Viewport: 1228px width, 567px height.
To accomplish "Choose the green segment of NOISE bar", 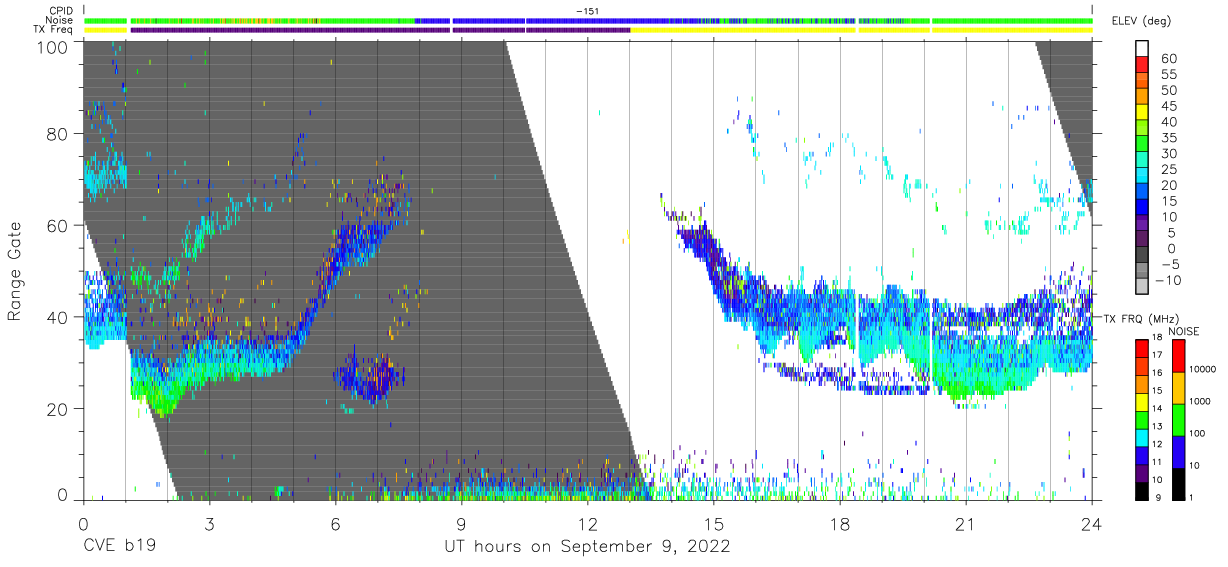I will (1177, 420).
